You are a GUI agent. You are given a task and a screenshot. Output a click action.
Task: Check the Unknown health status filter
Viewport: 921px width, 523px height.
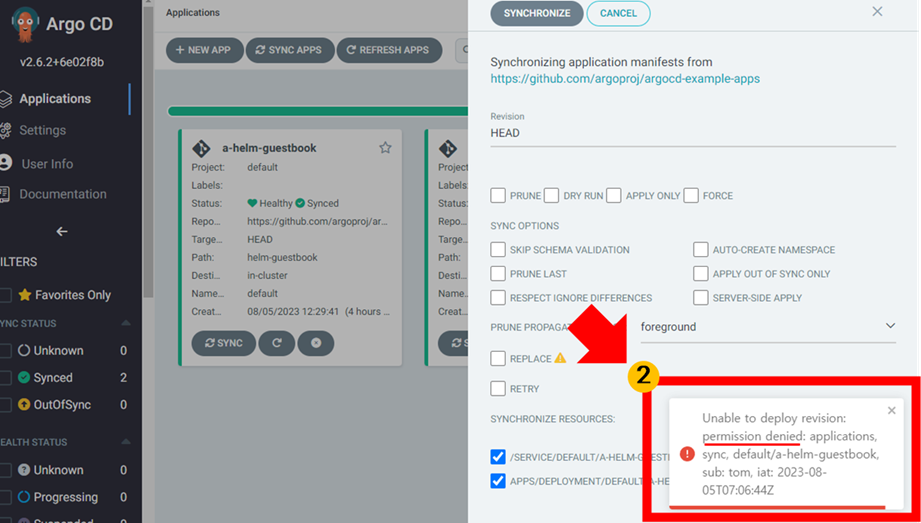(x=6, y=470)
